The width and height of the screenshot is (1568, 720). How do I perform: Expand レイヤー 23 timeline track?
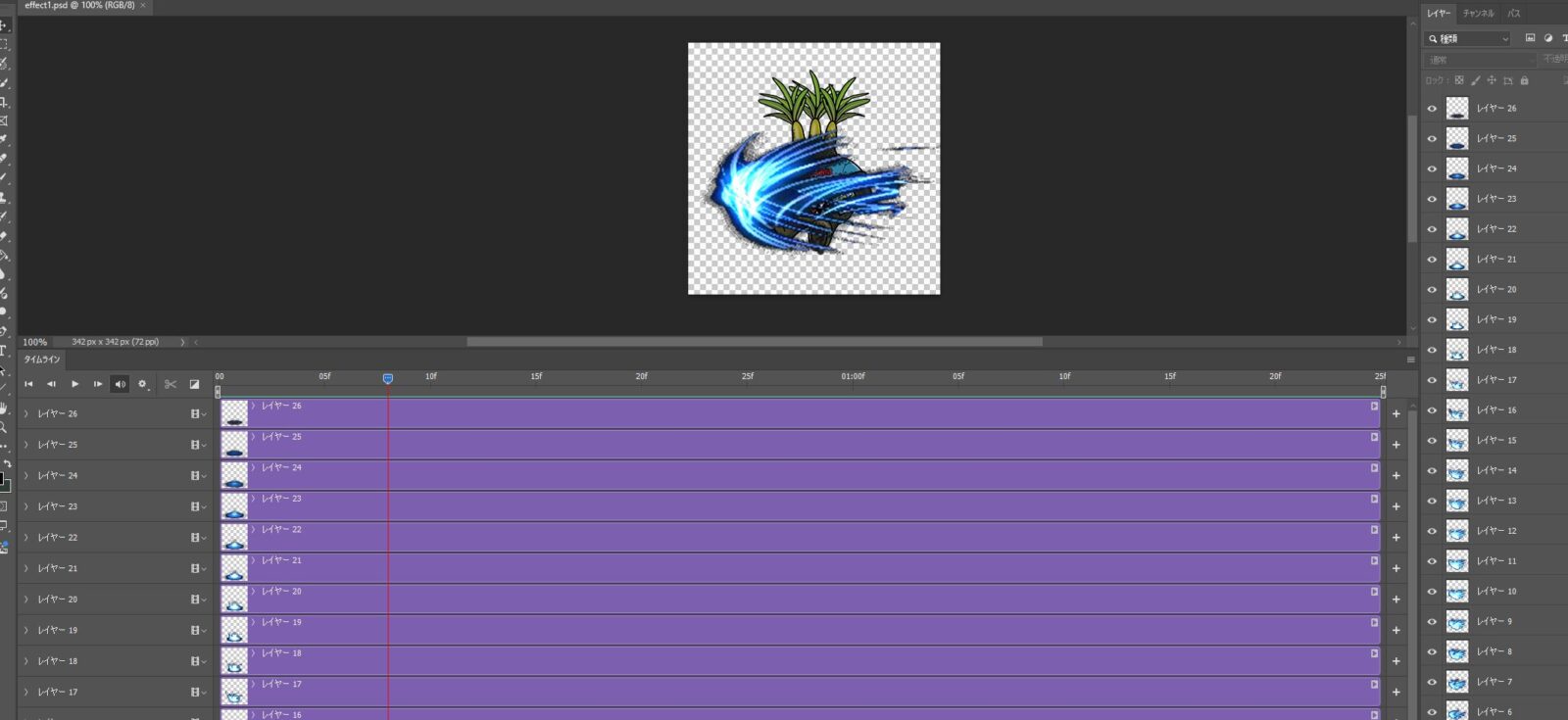pyautogui.click(x=26, y=506)
